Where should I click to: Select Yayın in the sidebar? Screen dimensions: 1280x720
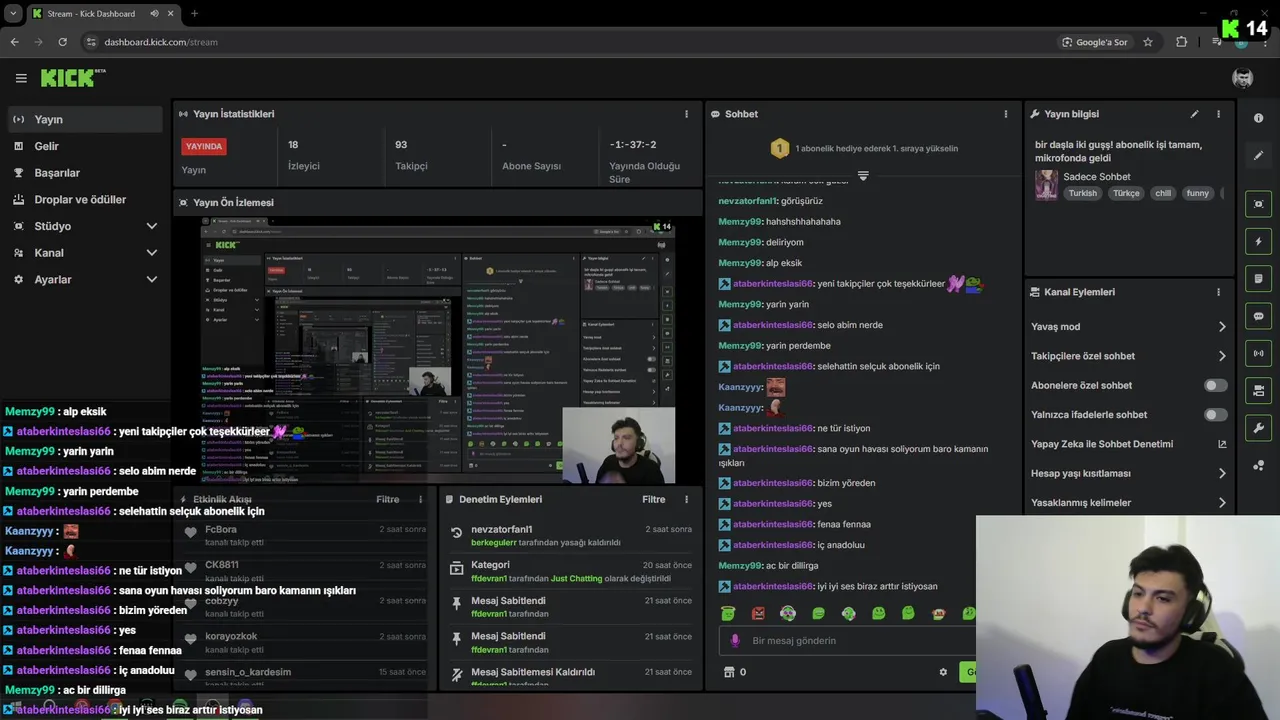click(85, 119)
